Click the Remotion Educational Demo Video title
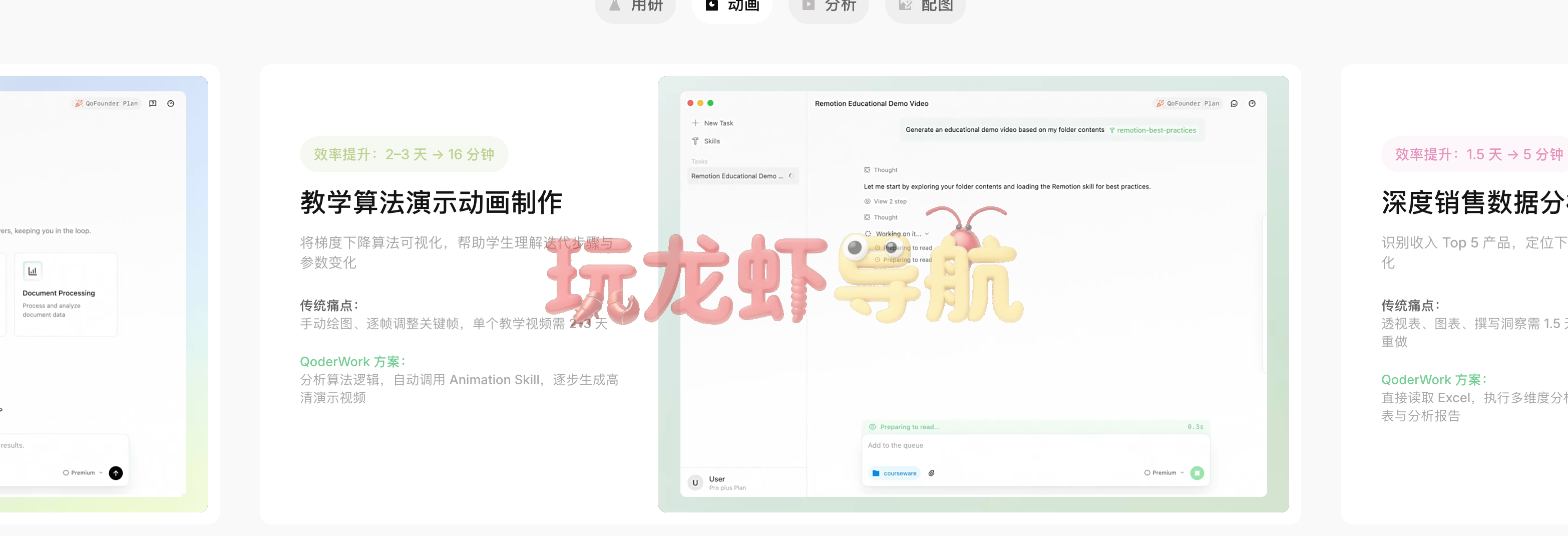This screenshot has width=1568, height=536. click(x=872, y=104)
